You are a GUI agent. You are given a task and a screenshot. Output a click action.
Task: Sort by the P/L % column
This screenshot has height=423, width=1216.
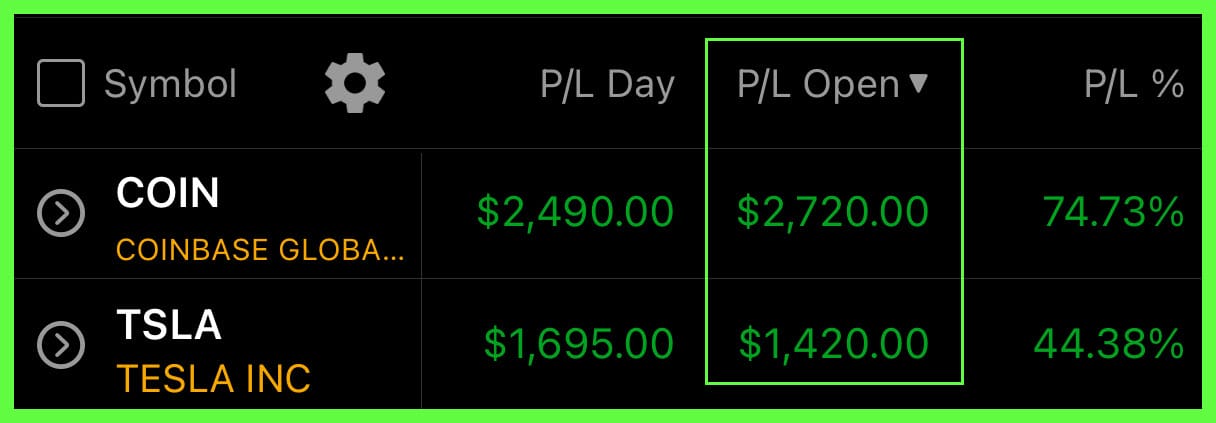pos(1134,85)
